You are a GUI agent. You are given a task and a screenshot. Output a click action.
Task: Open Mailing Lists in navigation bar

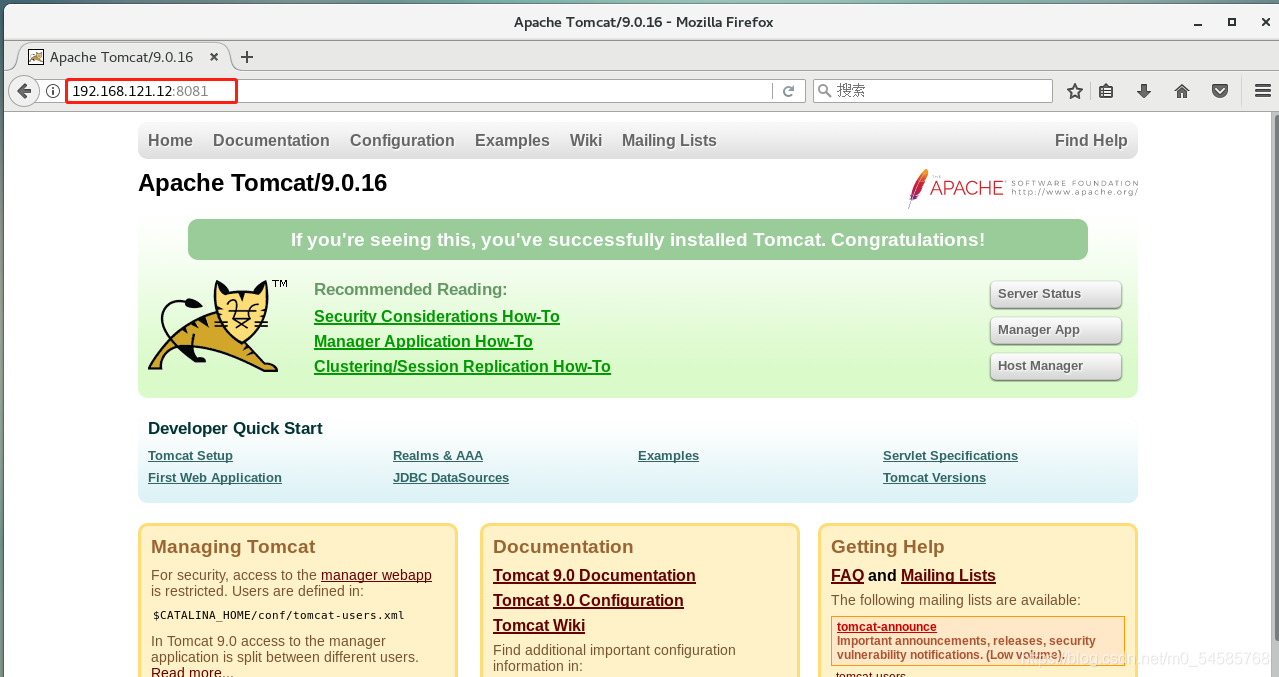pyautogui.click(x=669, y=141)
